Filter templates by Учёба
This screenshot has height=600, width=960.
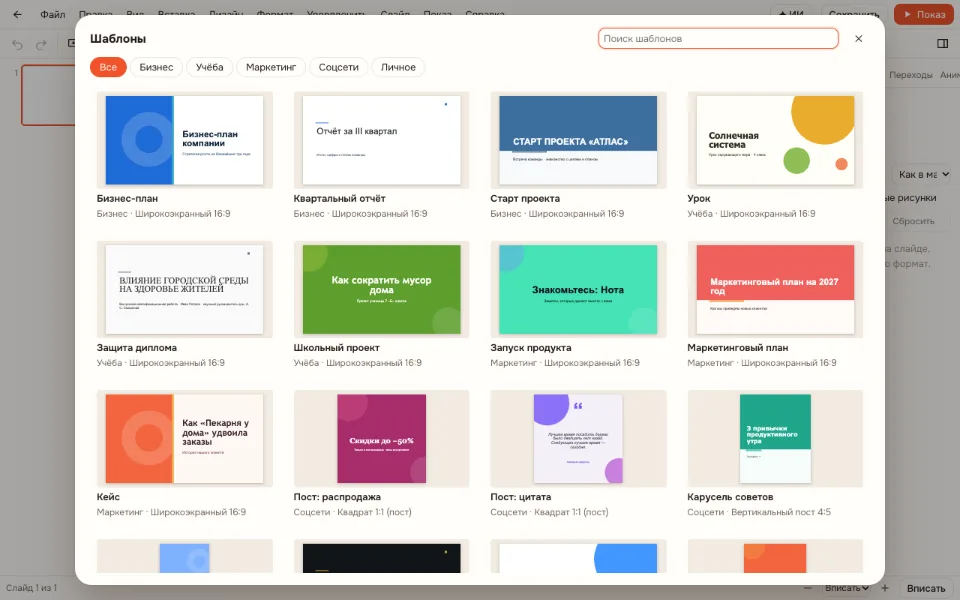[x=209, y=67]
